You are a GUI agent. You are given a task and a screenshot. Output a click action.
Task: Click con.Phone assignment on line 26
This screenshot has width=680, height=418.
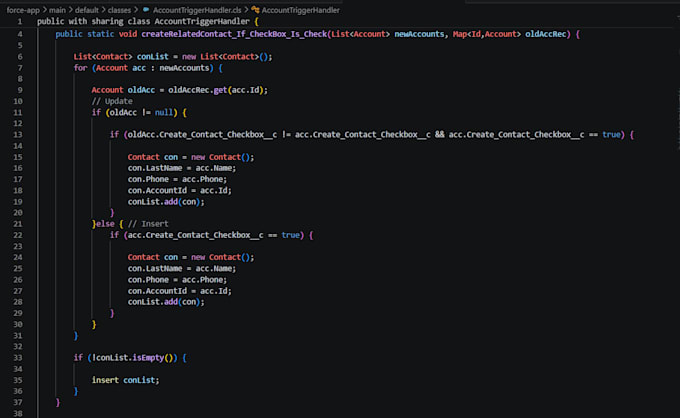(x=177, y=280)
